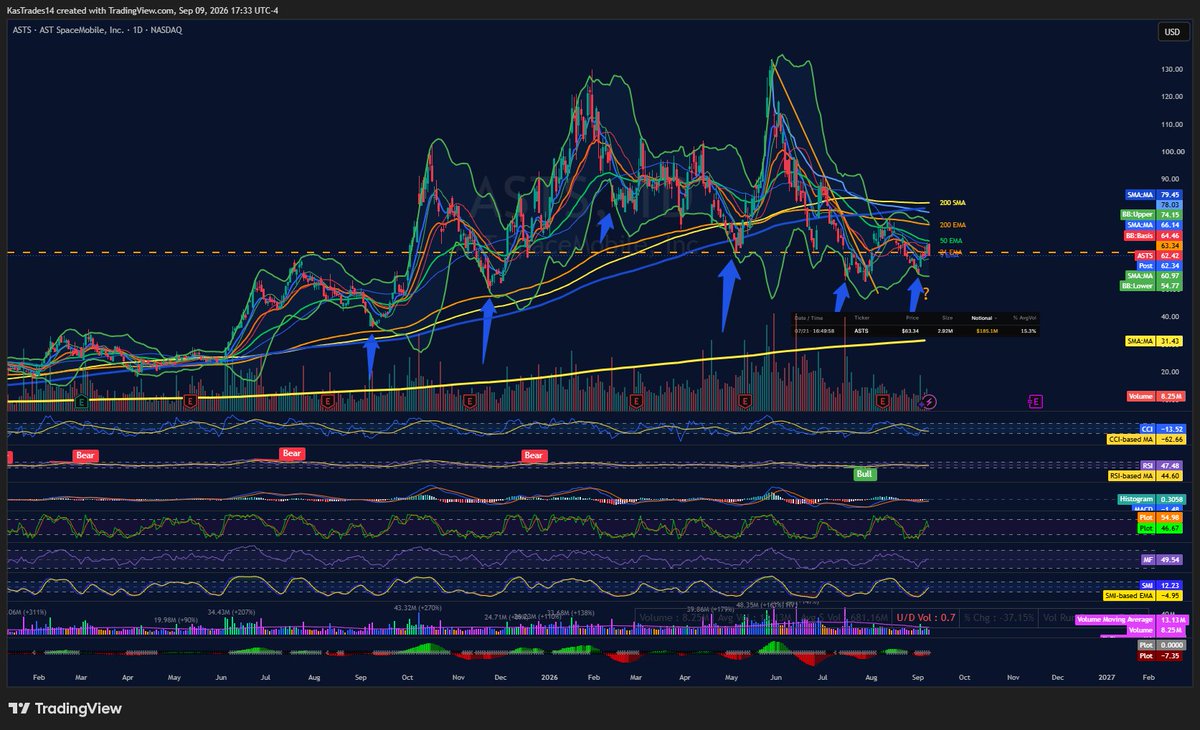
Task: Click the % Chg : -37.15% readout
Action: point(1001,618)
